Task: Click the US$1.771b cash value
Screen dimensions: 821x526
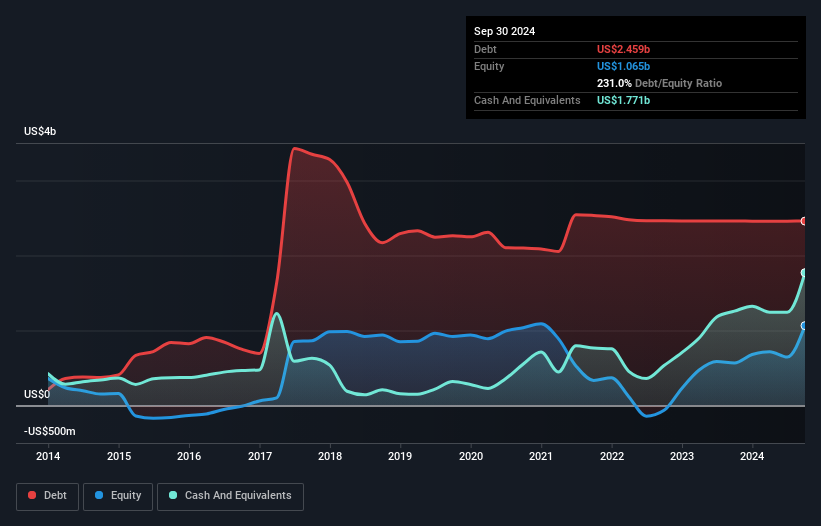Action: (x=623, y=100)
